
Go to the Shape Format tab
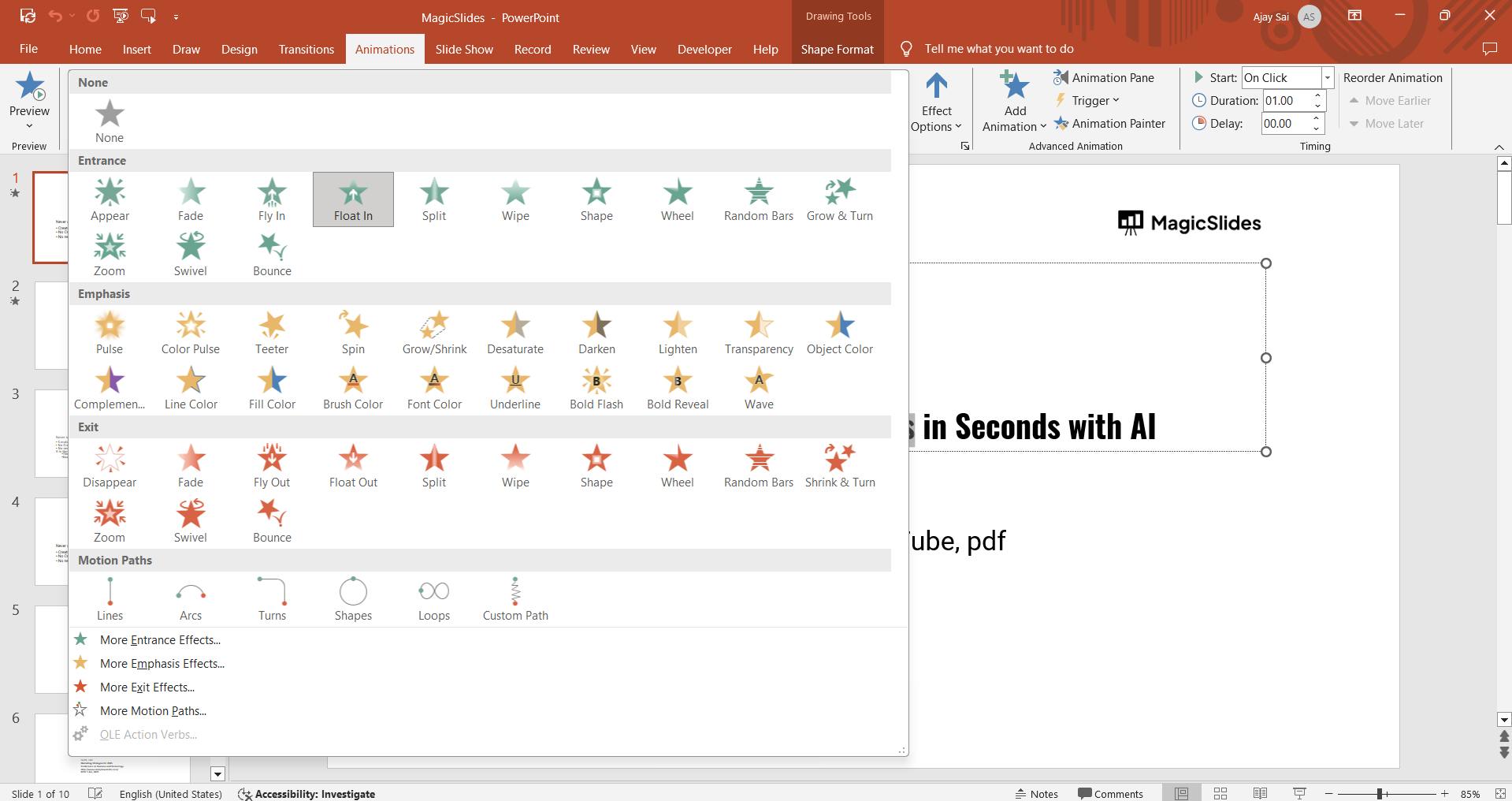pos(838,49)
